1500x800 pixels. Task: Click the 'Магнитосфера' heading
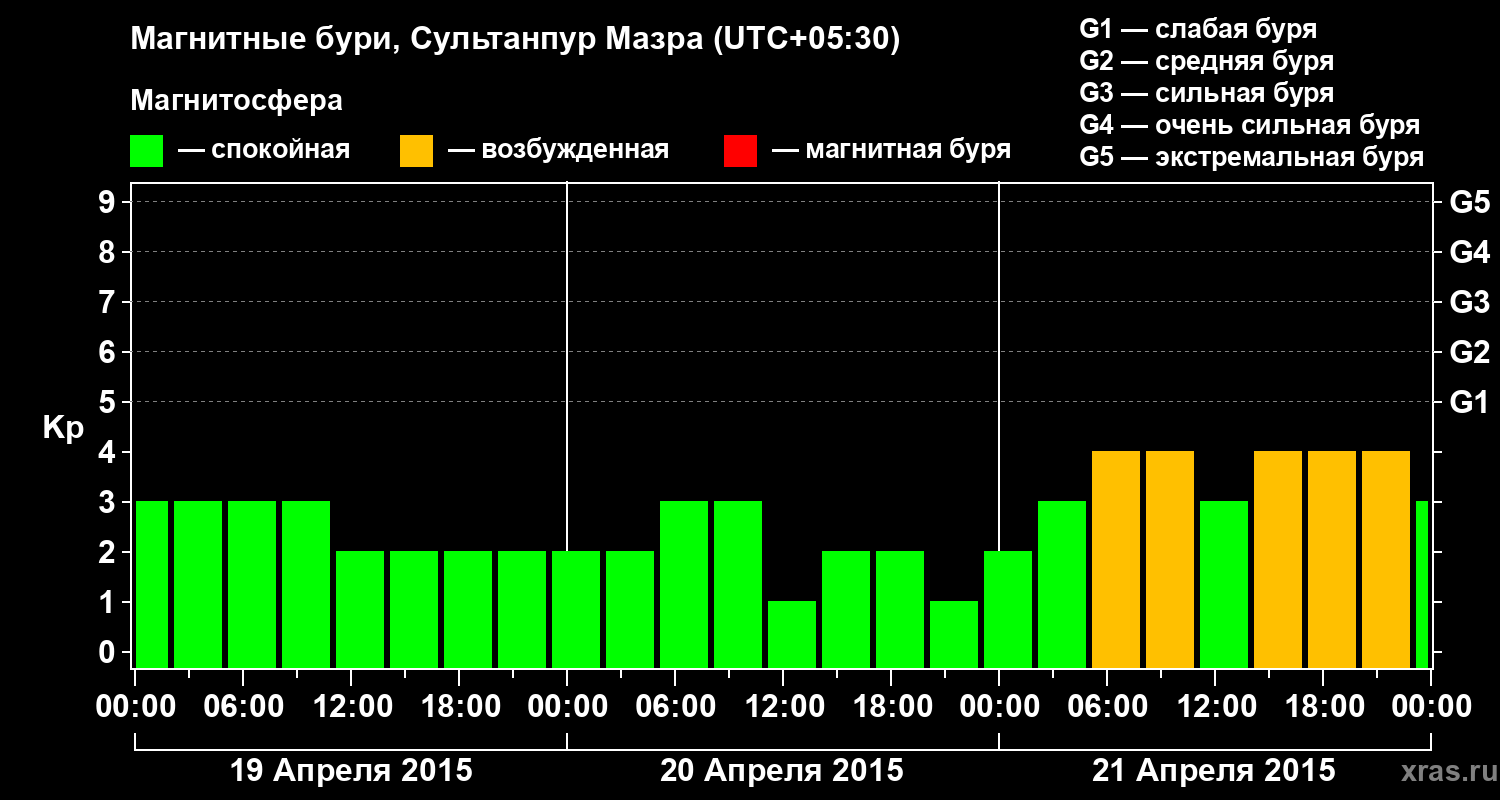237,101
